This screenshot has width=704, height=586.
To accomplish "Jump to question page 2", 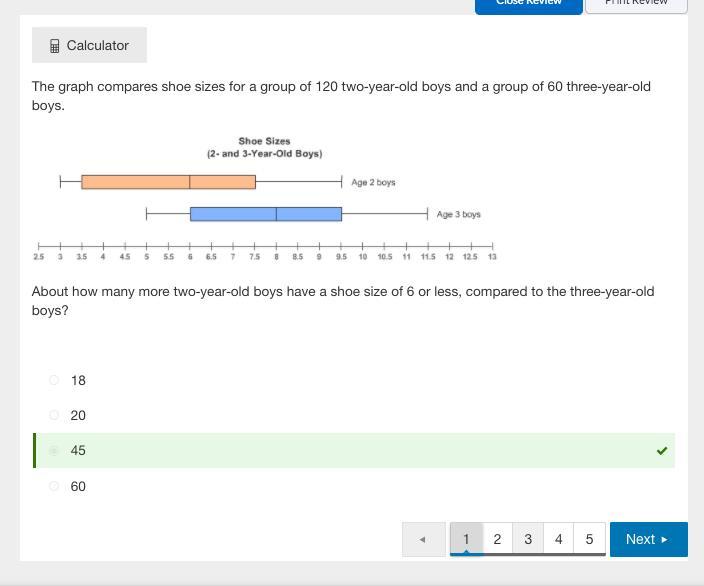I will coord(497,539).
